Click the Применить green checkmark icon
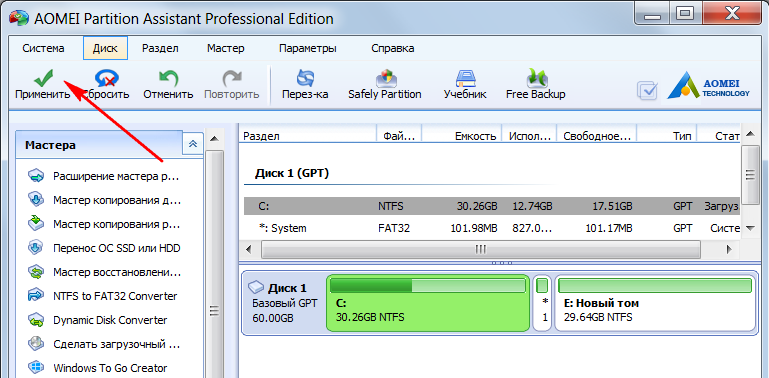The width and height of the screenshot is (769, 378). click(43, 77)
